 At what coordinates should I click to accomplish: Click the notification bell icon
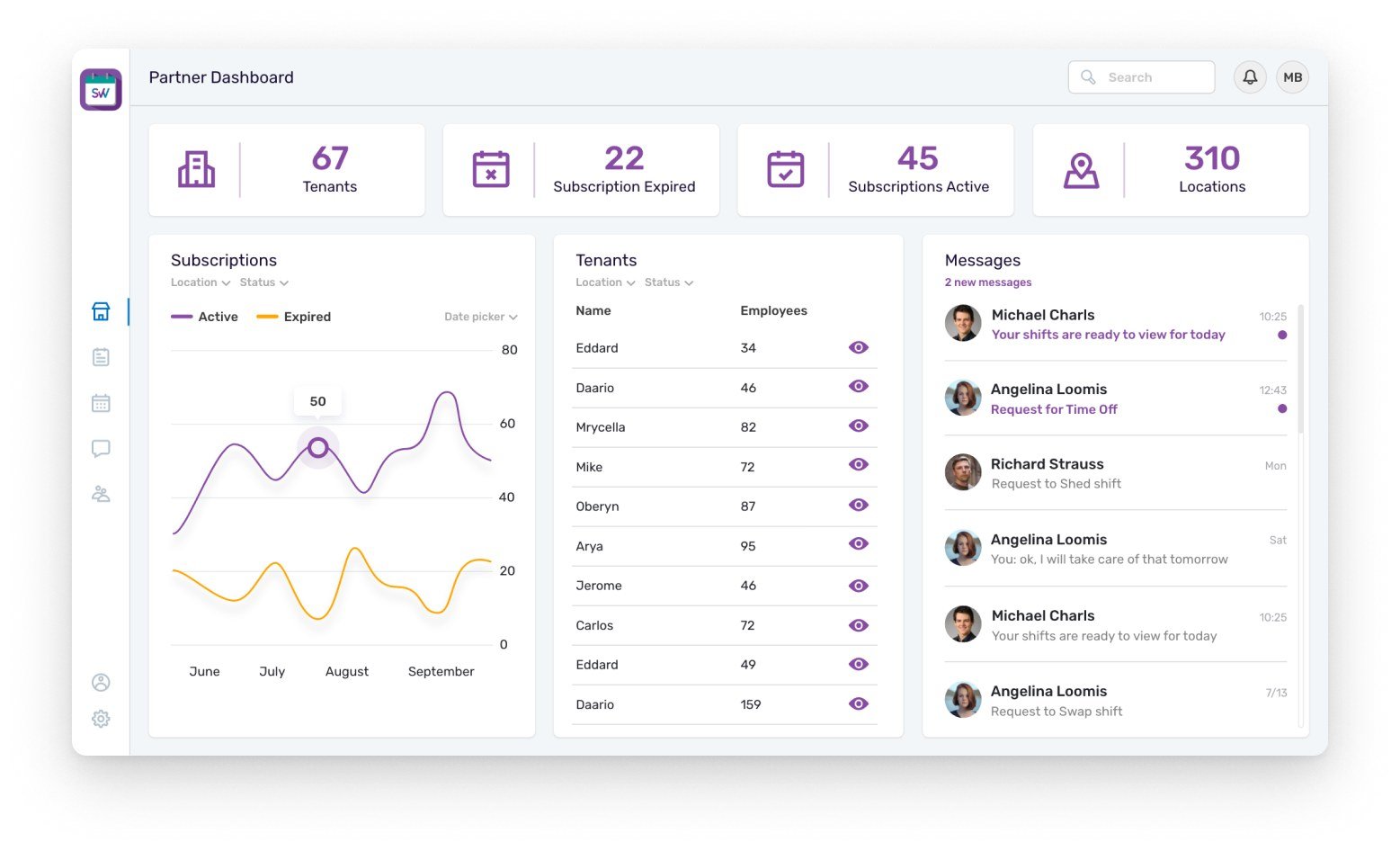tap(1250, 77)
